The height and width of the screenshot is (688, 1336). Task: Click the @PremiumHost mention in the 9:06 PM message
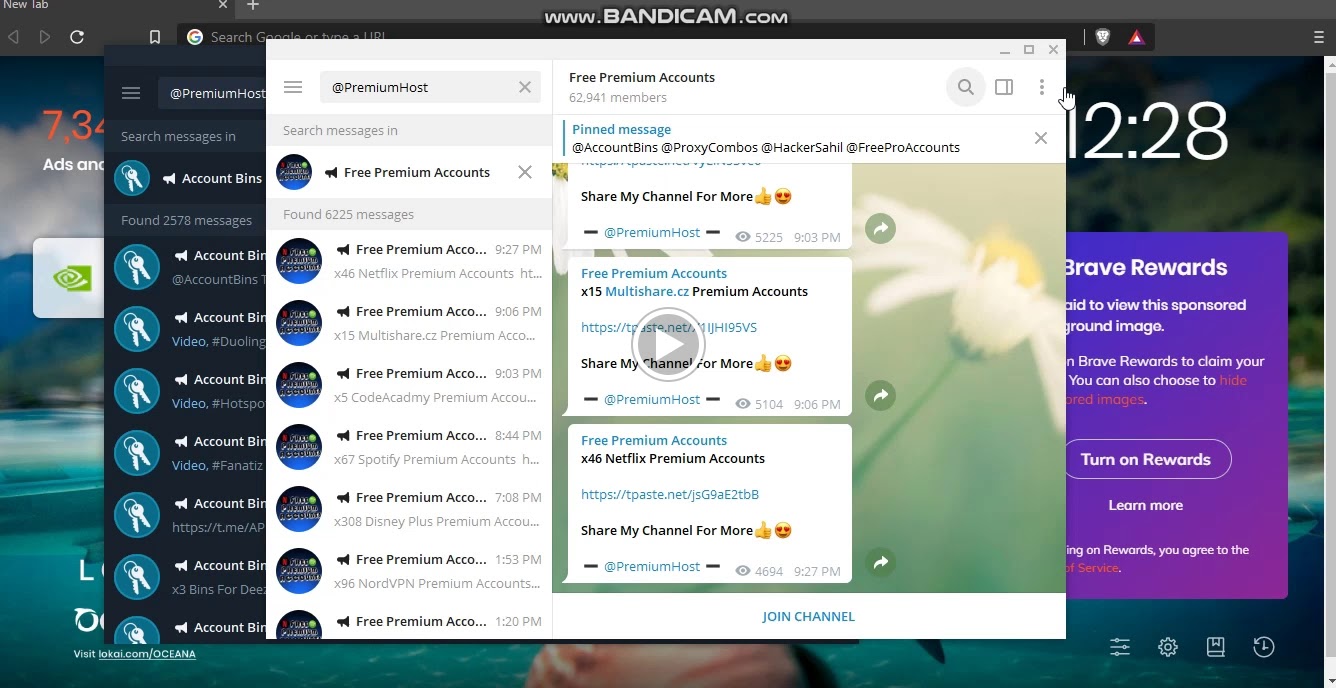[x=652, y=399]
